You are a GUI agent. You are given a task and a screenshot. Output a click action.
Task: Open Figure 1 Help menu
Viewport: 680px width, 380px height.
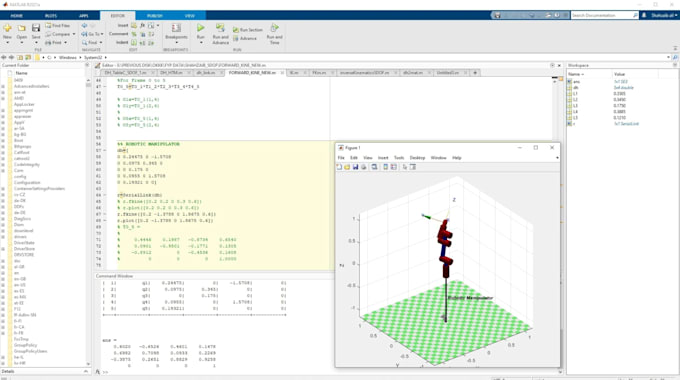click(457, 158)
